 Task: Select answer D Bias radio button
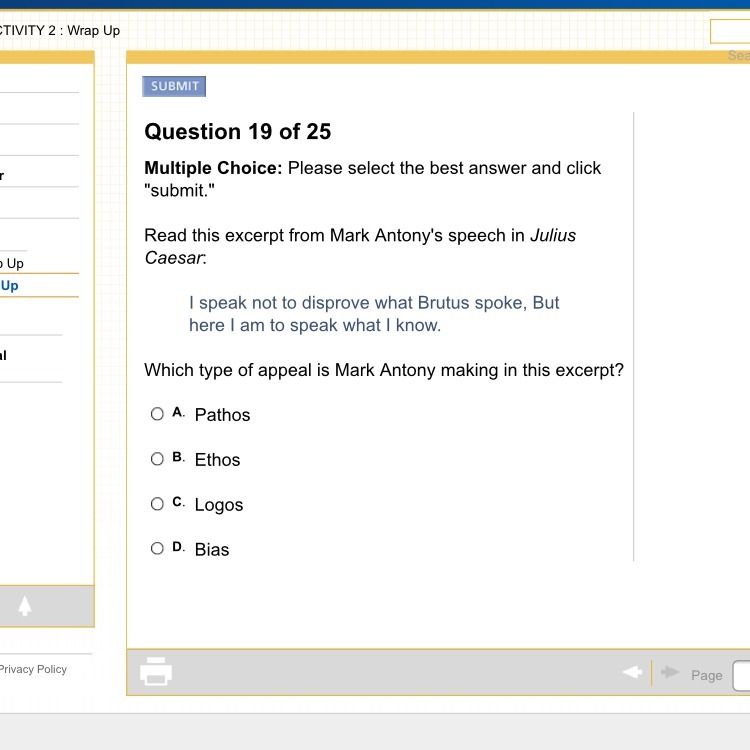point(157,548)
